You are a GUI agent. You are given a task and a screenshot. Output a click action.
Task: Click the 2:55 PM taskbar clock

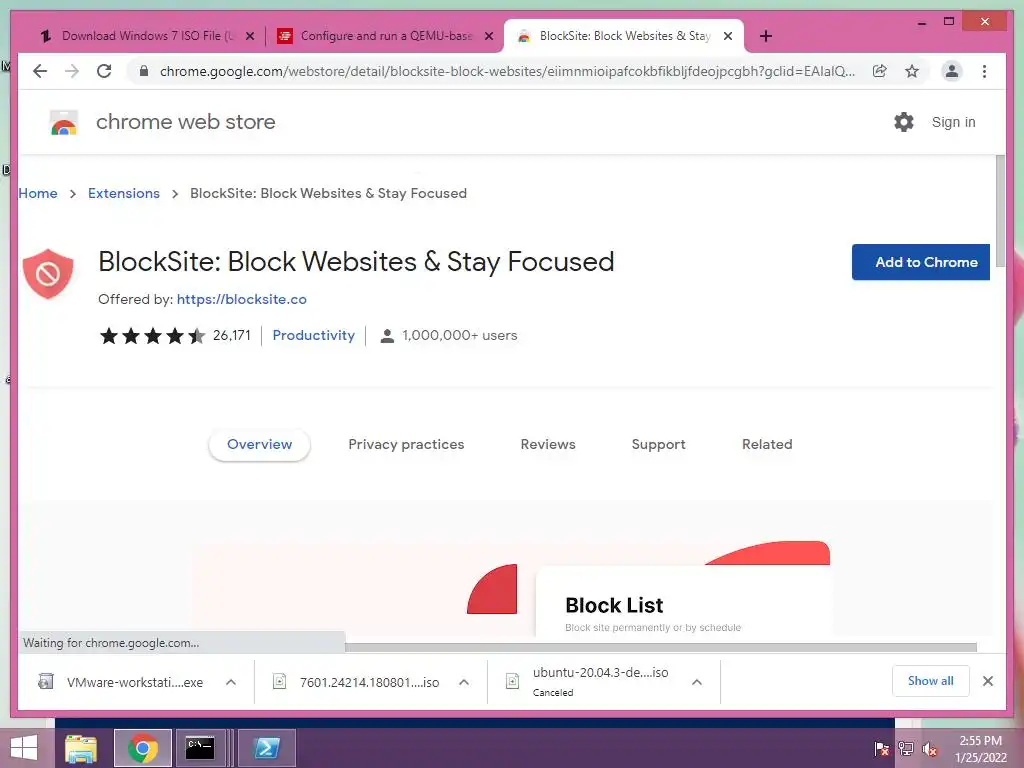tap(980, 741)
